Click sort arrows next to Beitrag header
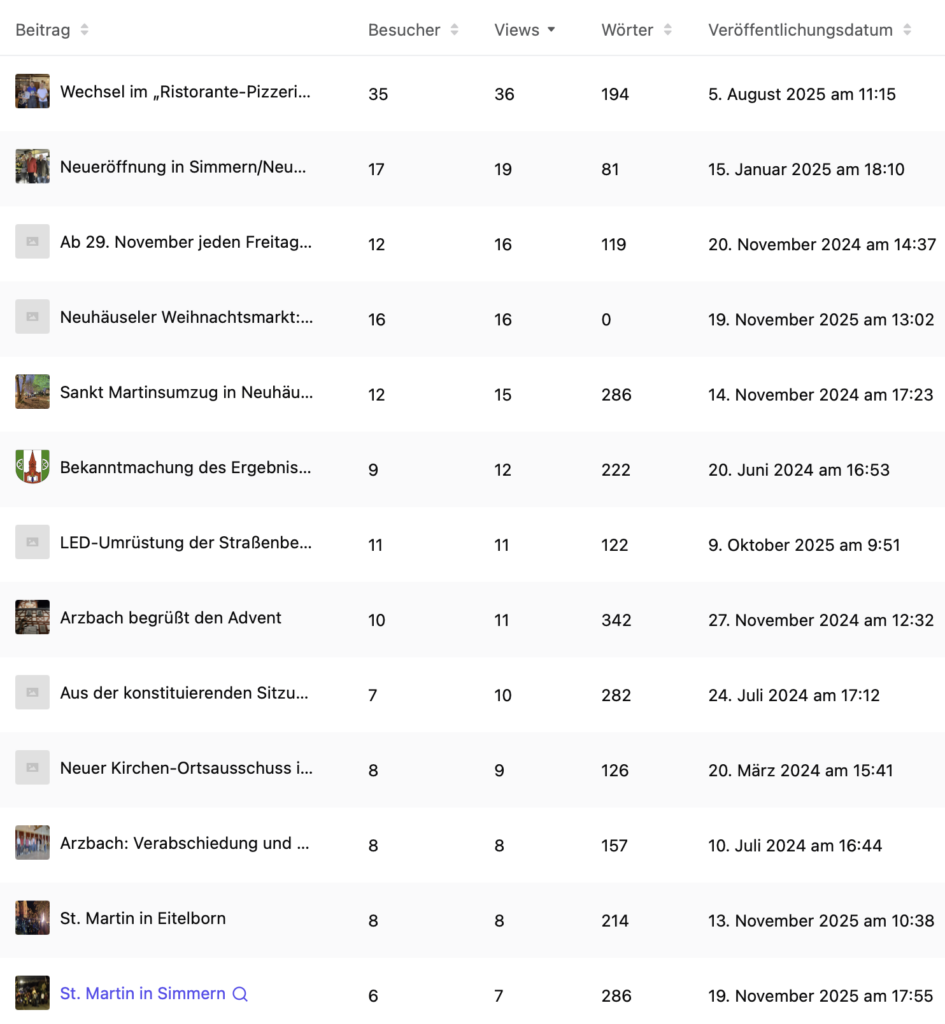The width and height of the screenshot is (945, 1024). tap(84, 30)
